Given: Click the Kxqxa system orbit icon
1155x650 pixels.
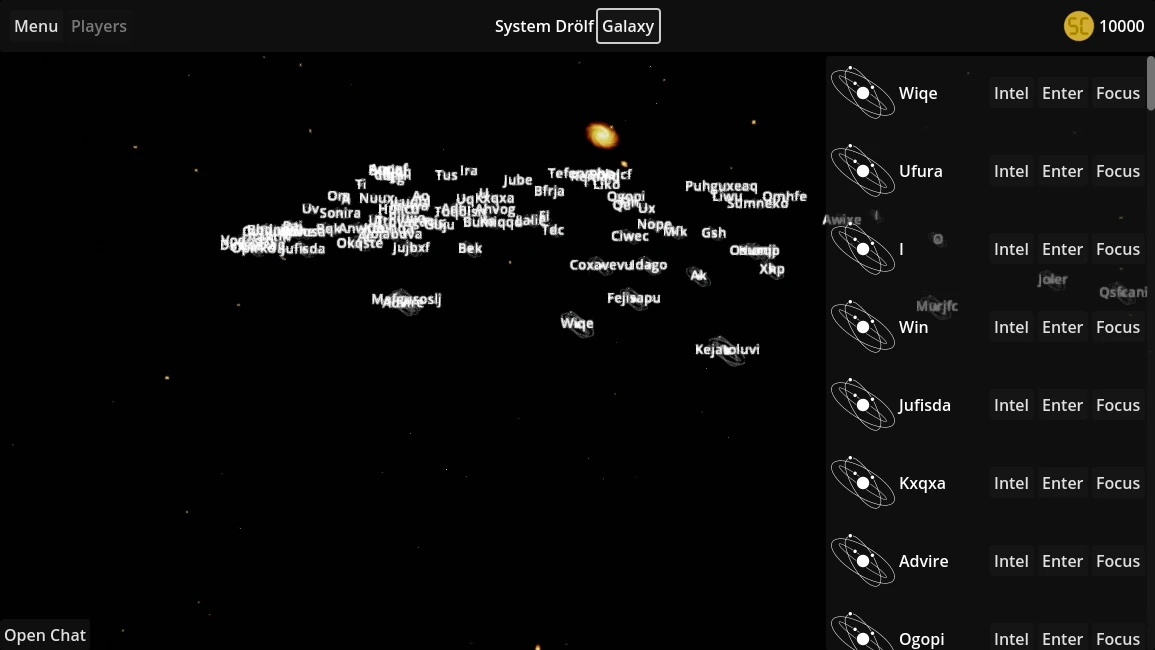Looking at the screenshot, I should [x=863, y=483].
